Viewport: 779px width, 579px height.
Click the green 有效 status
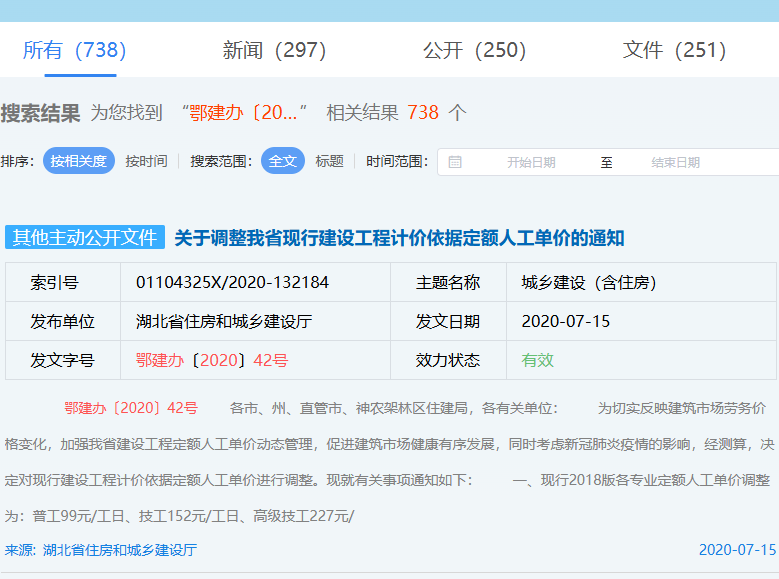tap(537, 360)
